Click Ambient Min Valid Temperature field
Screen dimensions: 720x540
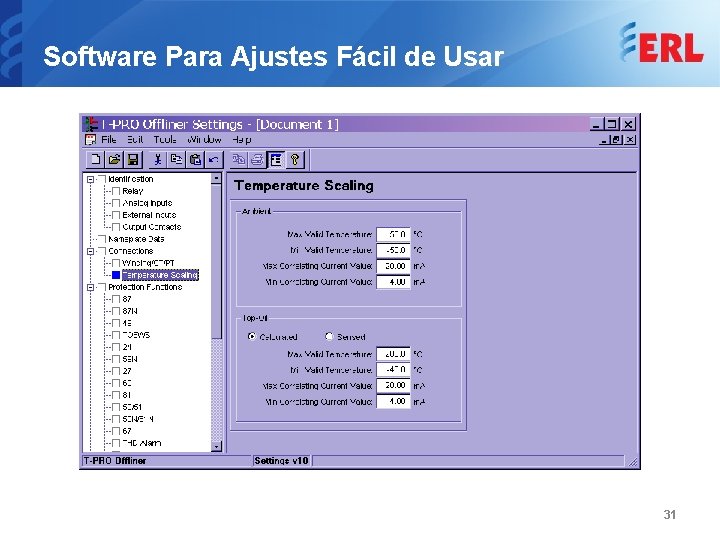point(393,250)
